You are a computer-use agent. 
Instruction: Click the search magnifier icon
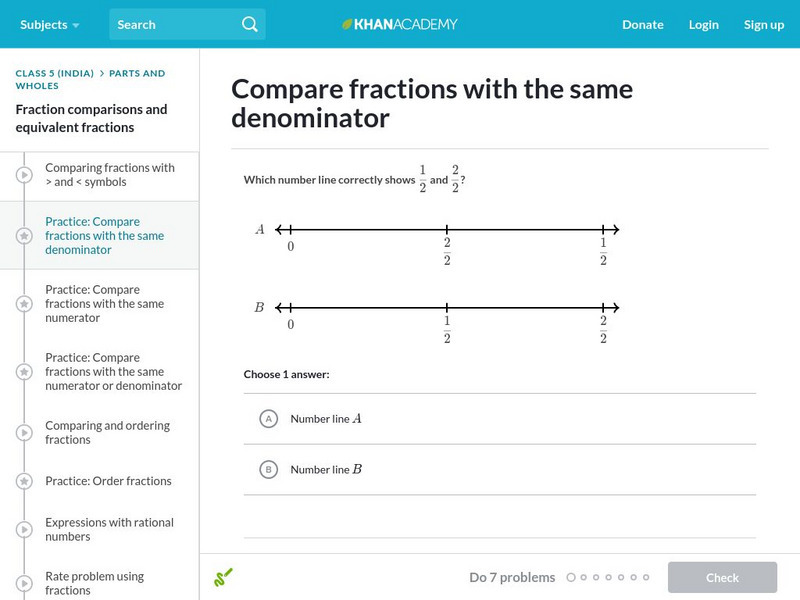click(x=250, y=24)
